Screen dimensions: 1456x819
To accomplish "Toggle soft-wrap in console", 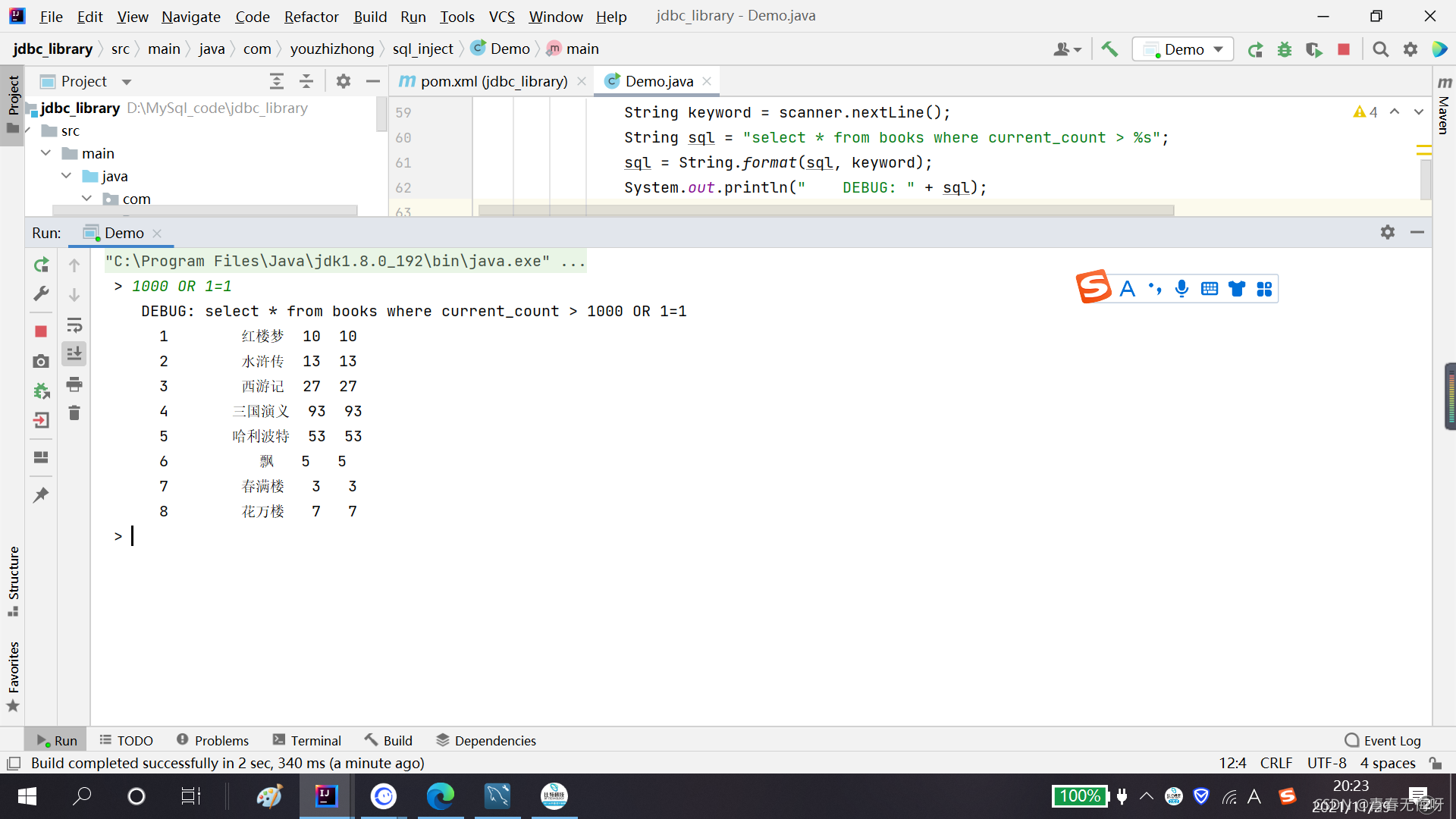I will [x=74, y=326].
